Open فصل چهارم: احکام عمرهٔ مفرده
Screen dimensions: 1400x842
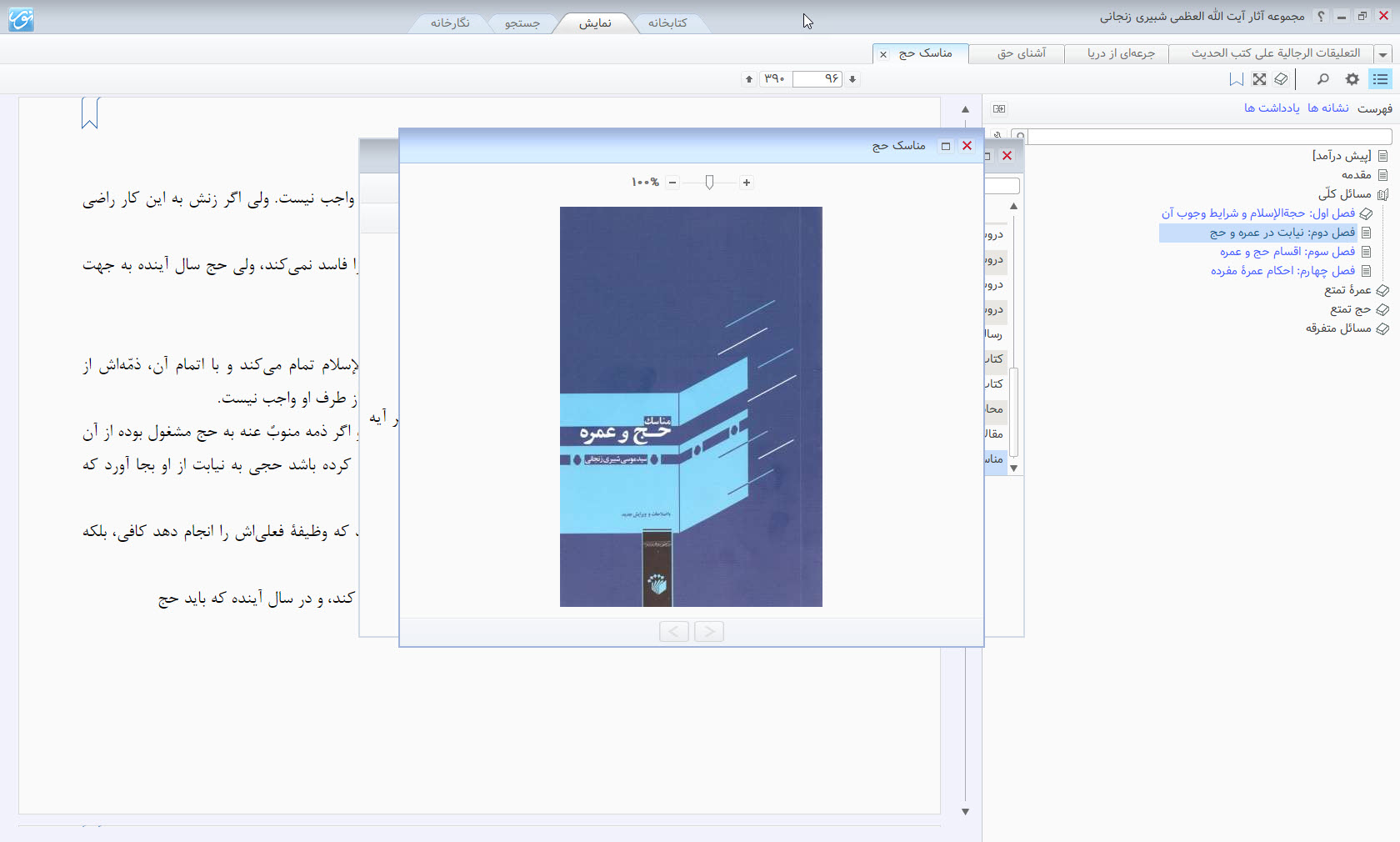click(x=1283, y=271)
